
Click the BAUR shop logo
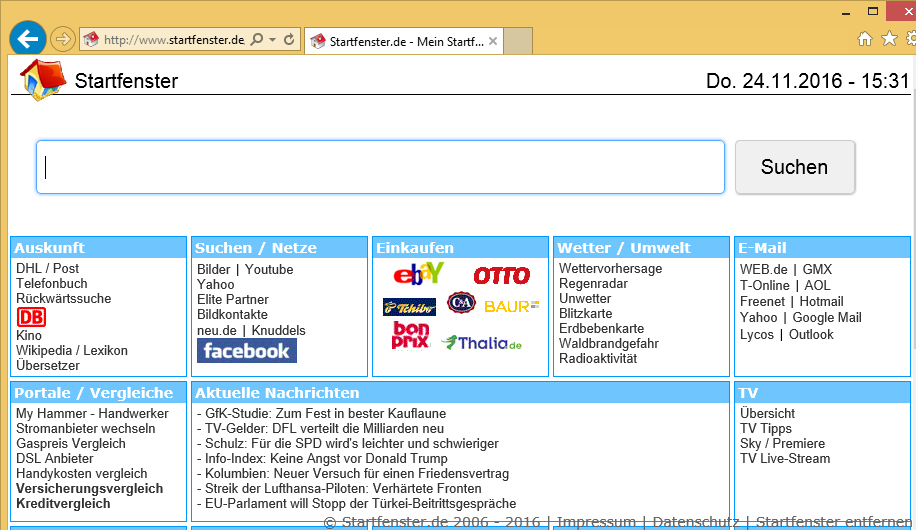click(511, 306)
